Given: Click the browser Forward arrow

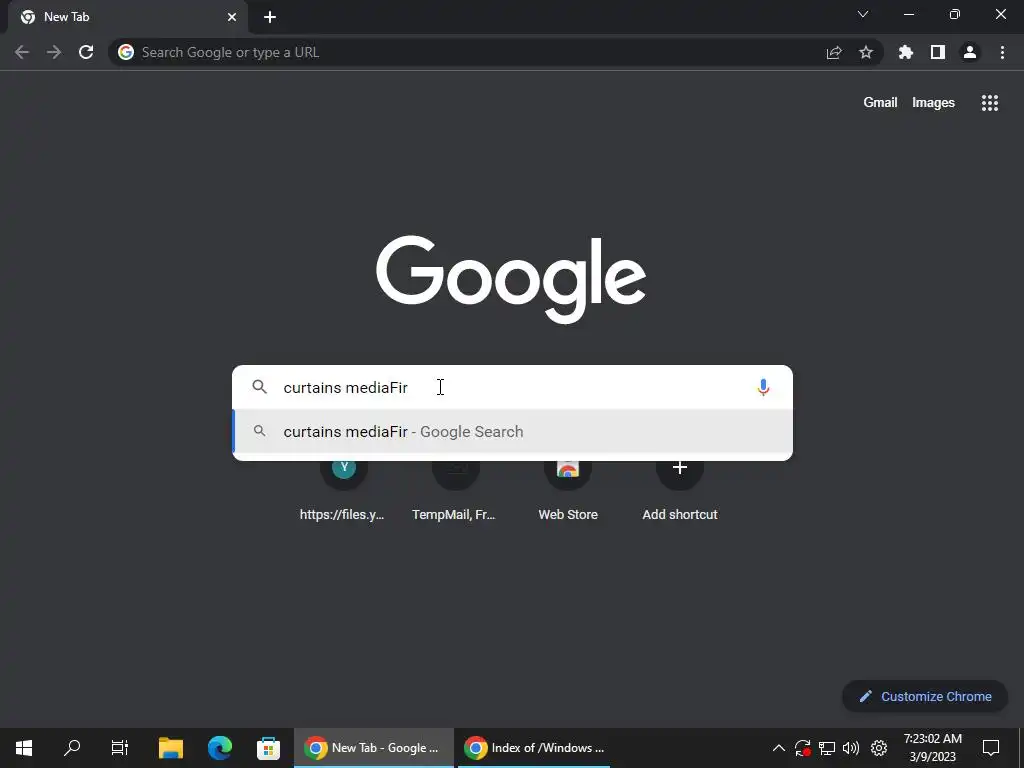Looking at the screenshot, I should coord(54,52).
